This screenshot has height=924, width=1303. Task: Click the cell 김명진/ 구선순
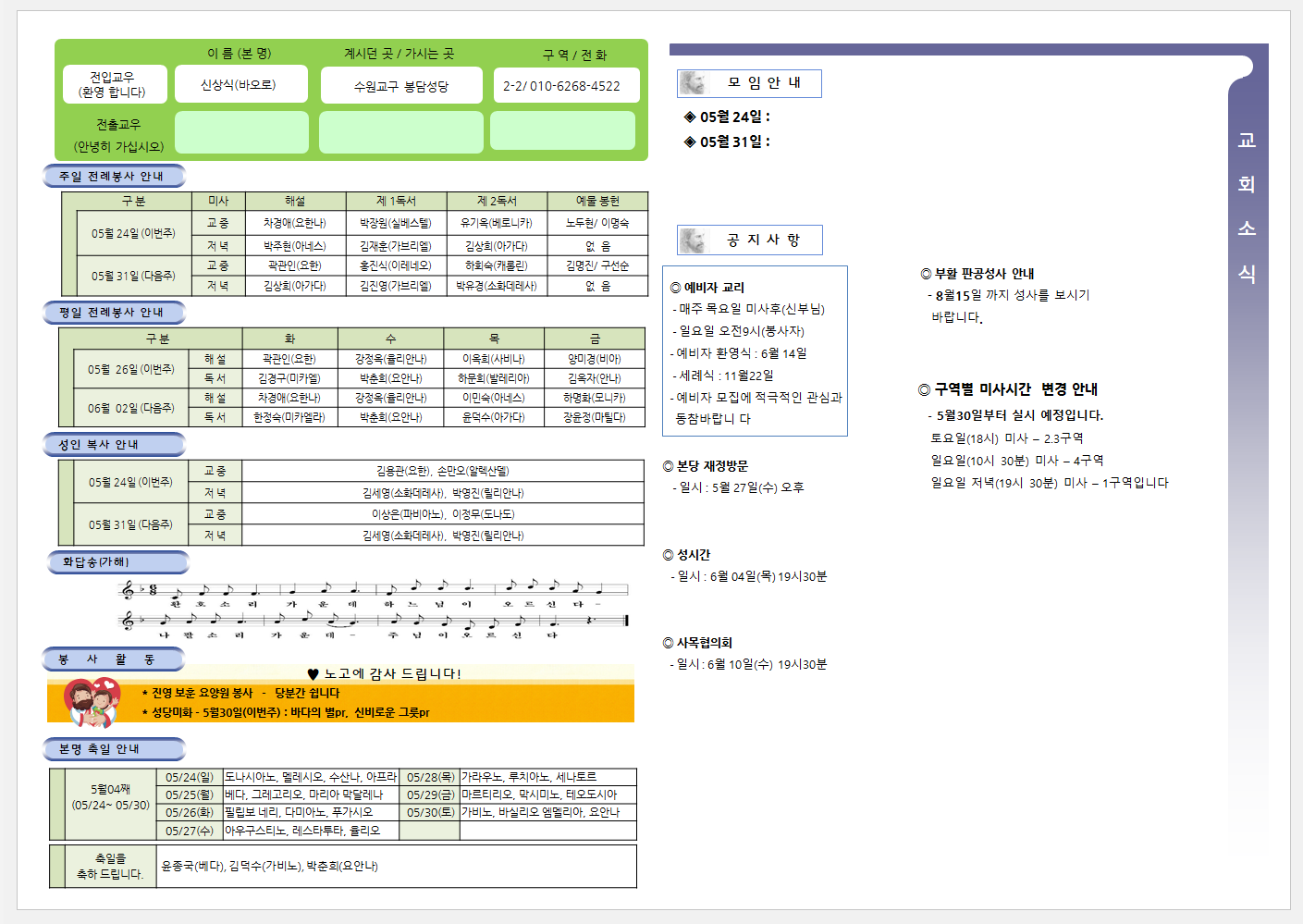(x=597, y=265)
